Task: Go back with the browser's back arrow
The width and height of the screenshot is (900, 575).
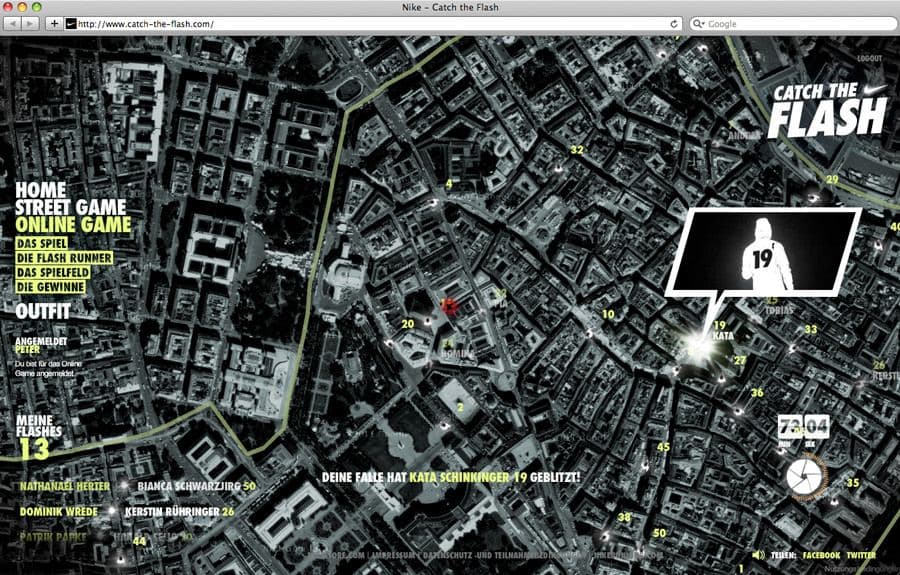Action: pyautogui.click(x=13, y=24)
